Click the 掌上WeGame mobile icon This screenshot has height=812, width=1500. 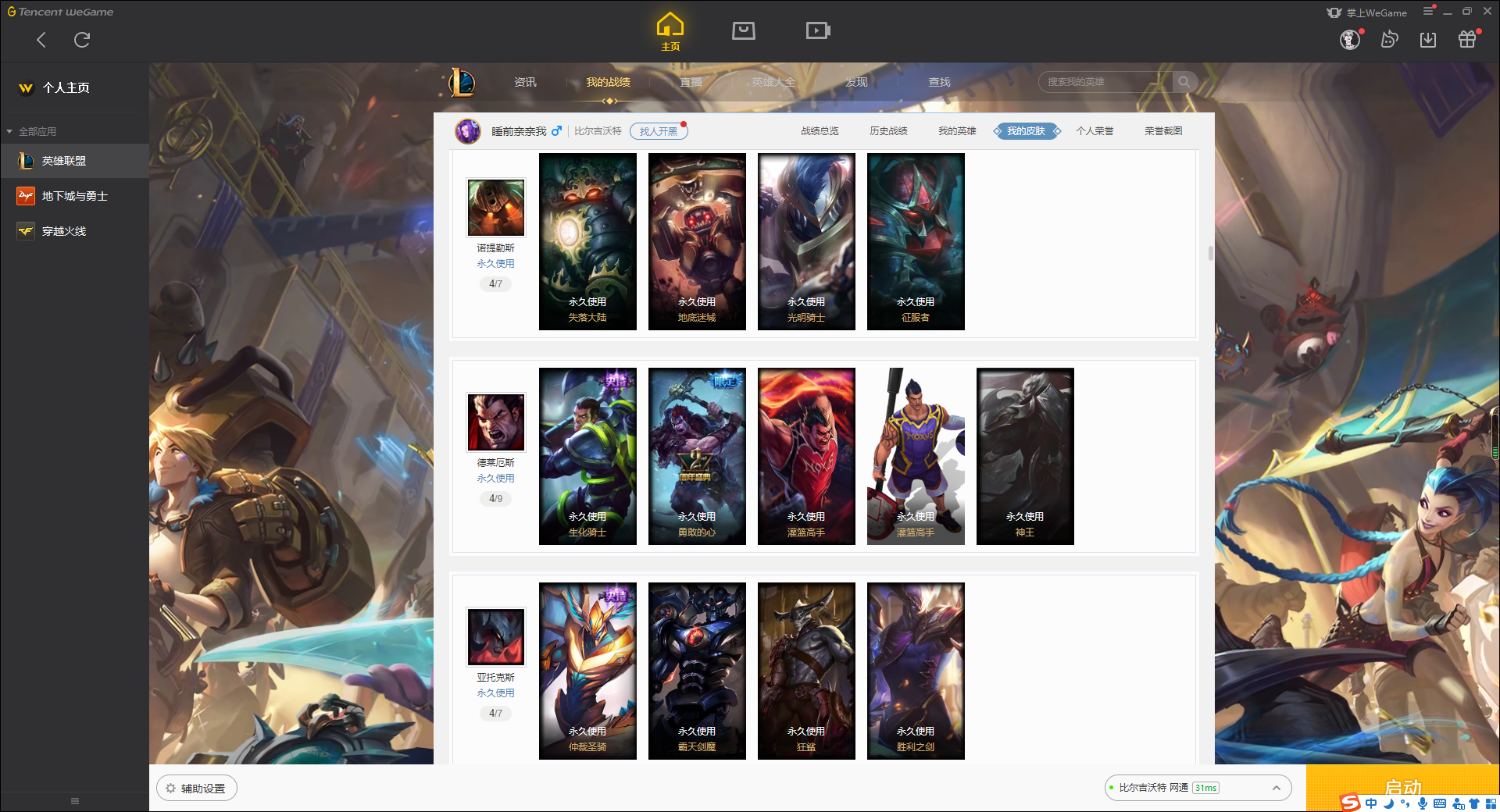(1334, 12)
